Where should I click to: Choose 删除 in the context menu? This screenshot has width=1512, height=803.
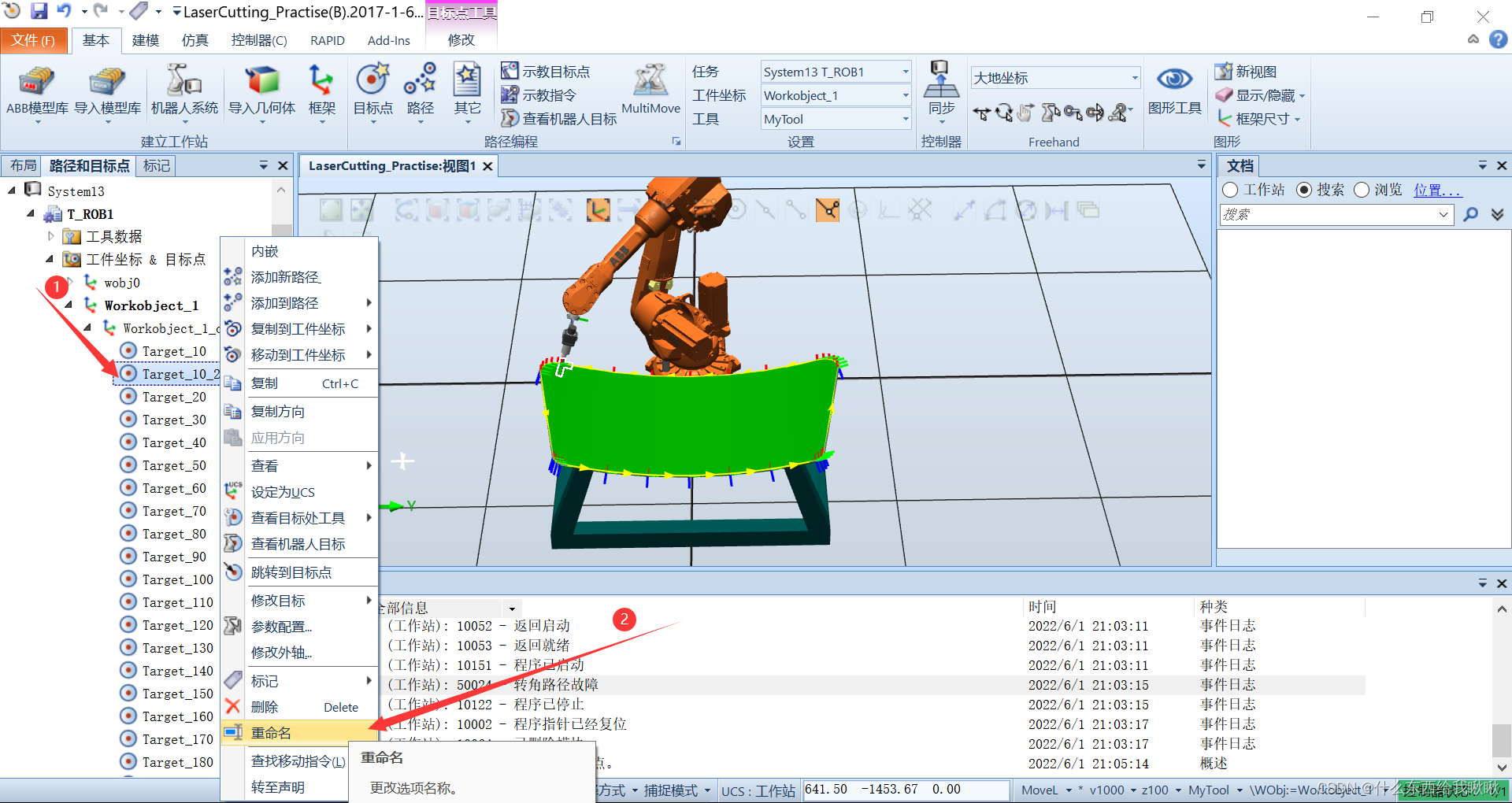click(300, 707)
